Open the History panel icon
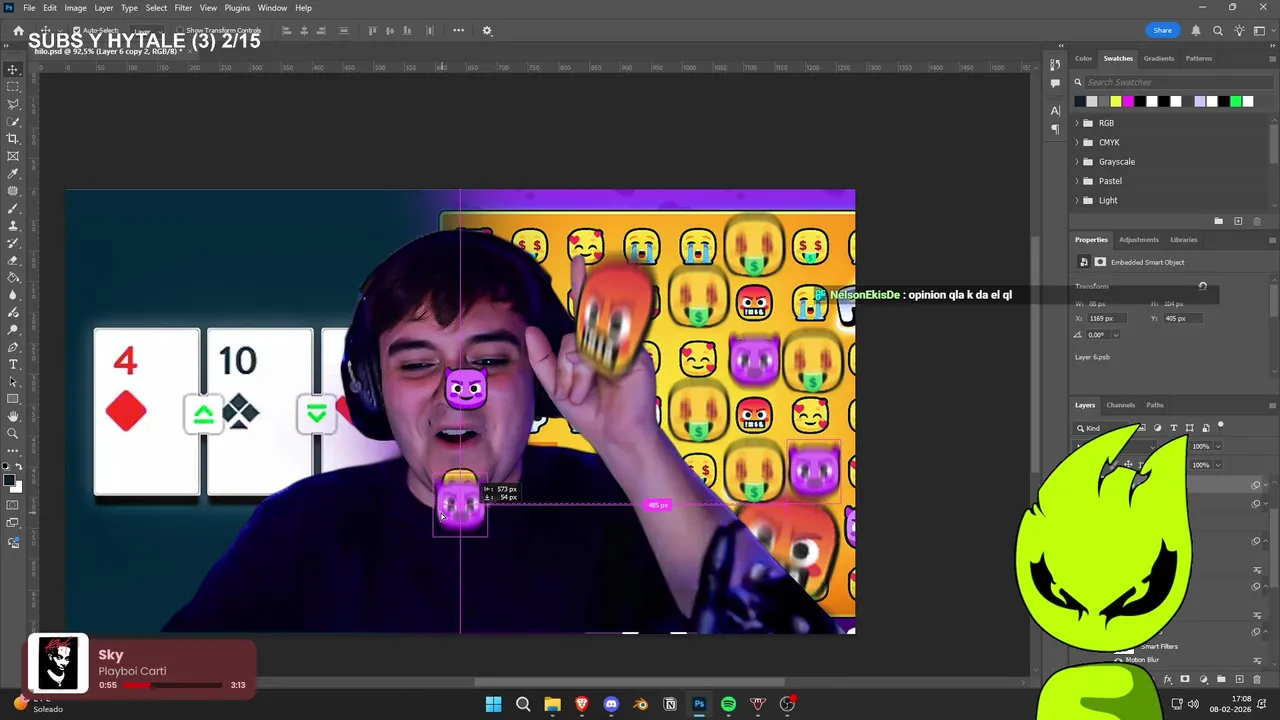Viewport: 1280px width, 720px height. (1055, 65)
